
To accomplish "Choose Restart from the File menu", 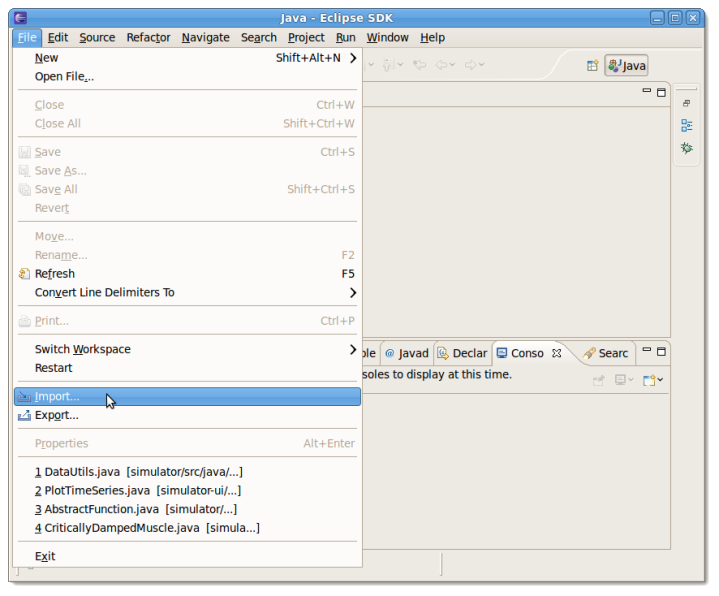I will 187,368.
